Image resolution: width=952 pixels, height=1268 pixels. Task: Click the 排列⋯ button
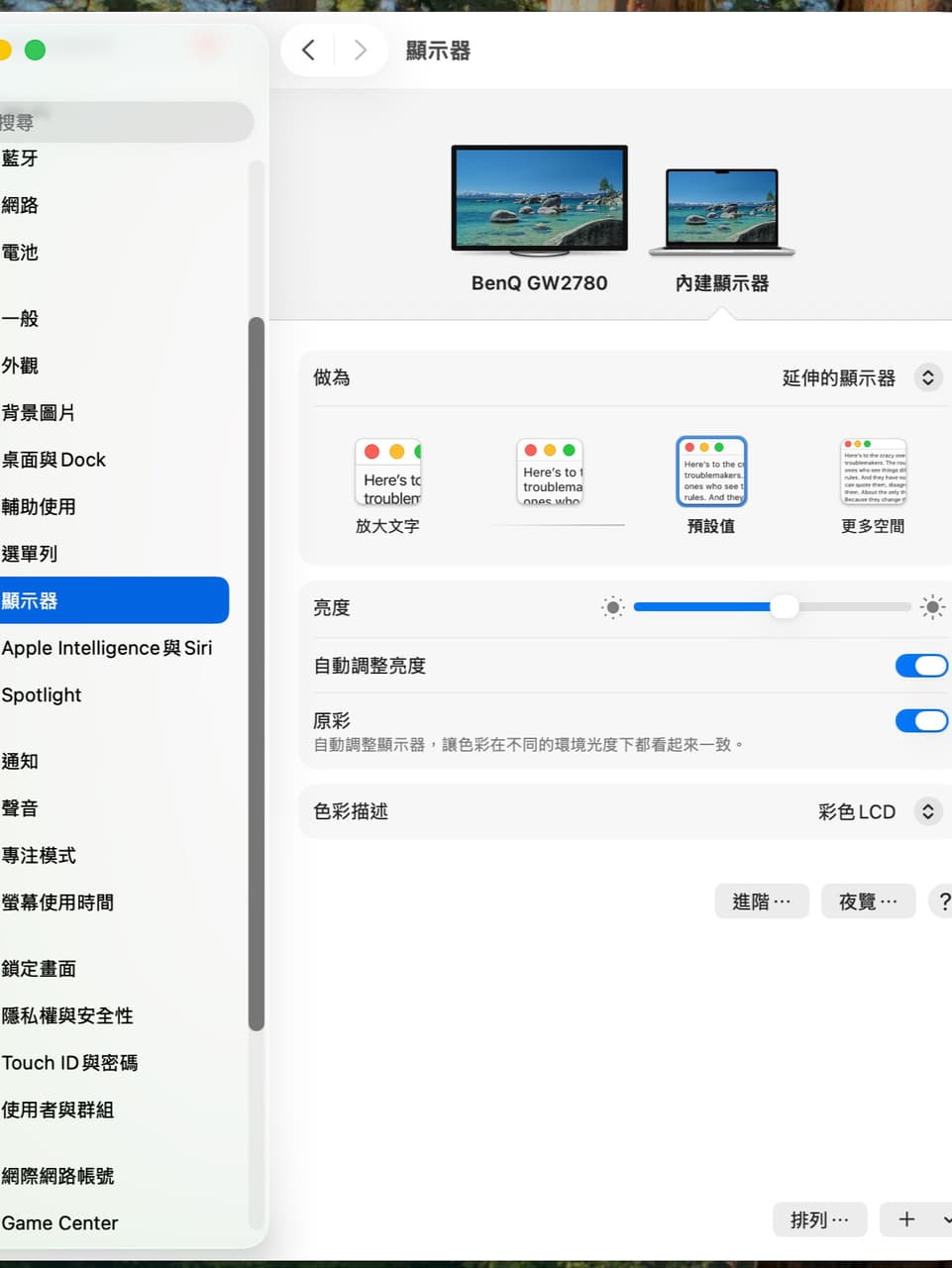pyautogui.click(x=819, y=1219)
